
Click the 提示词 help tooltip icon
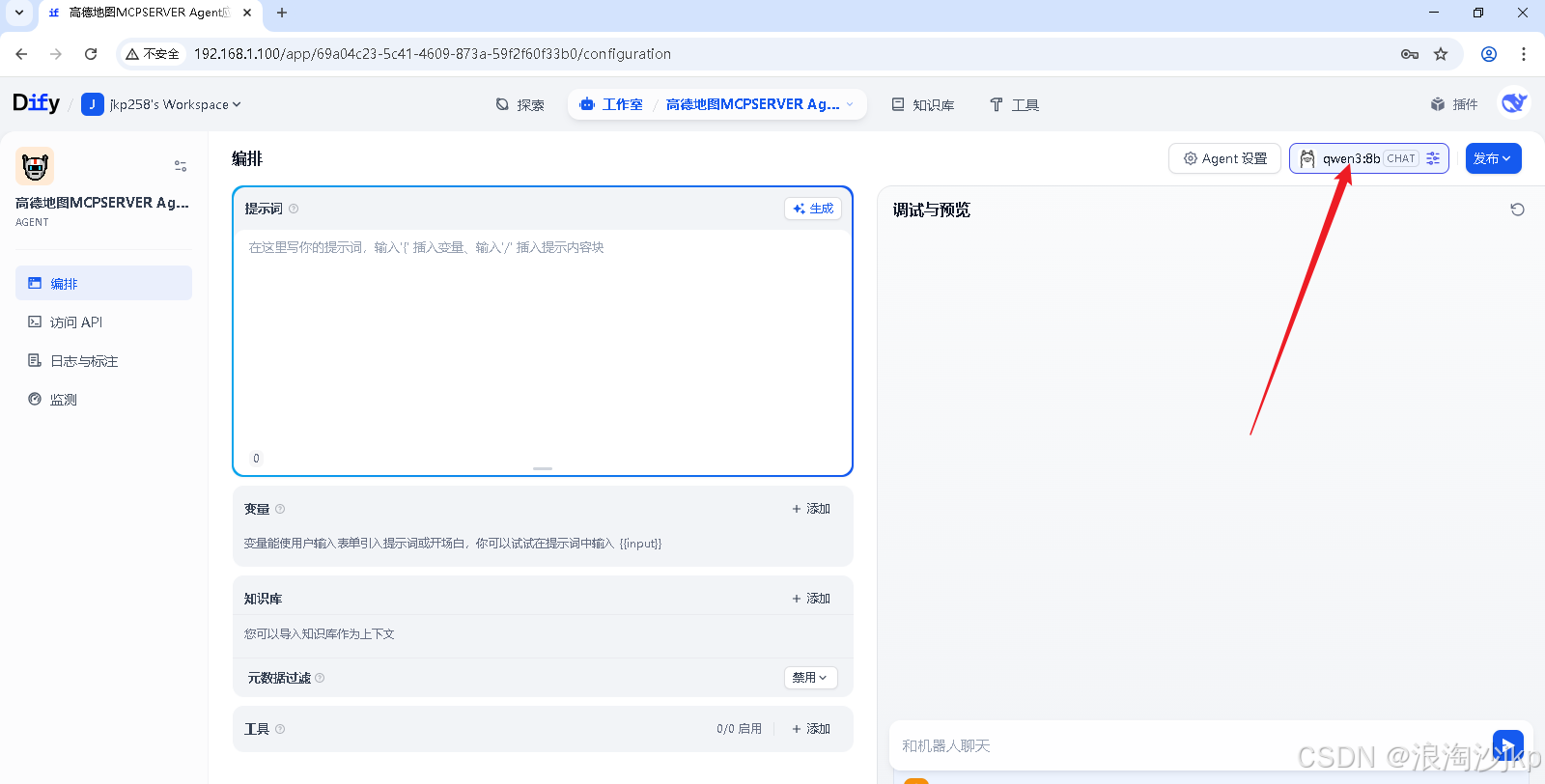click(x=294, y=209)
